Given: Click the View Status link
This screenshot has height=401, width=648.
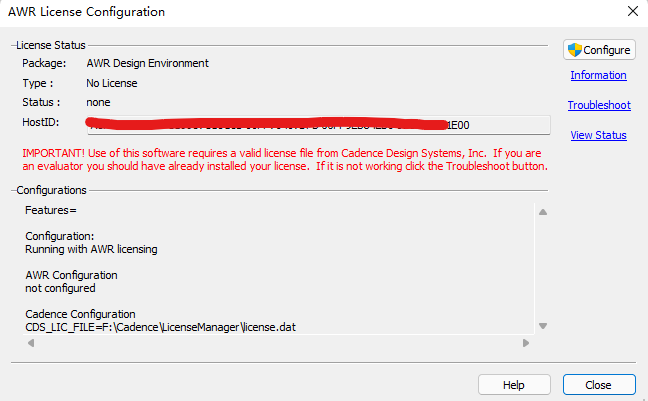Looking at the screenshot, I should 598,135.
